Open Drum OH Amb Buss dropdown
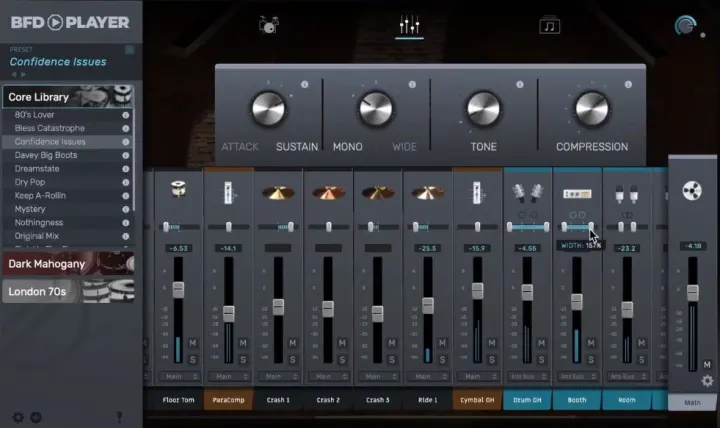The image size is (720, 428). [528, 377]
